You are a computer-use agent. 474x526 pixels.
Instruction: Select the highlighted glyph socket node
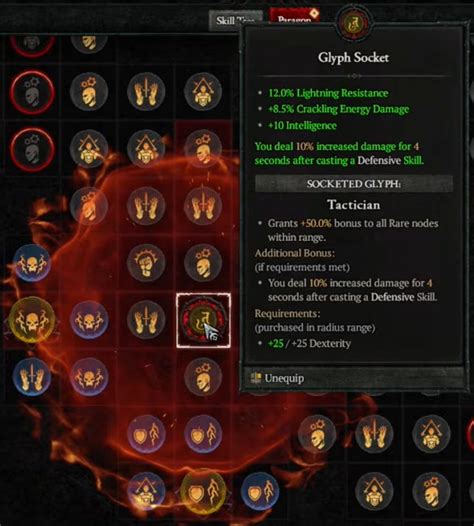pyautogui.click(x=204, y=320)
